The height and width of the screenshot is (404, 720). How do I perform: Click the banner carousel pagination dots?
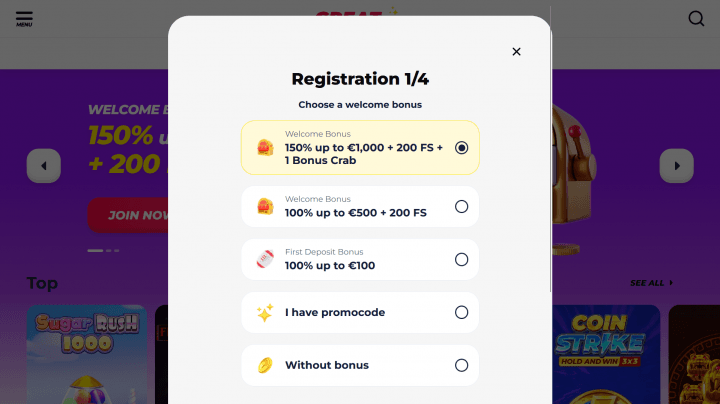pos(103,250)
